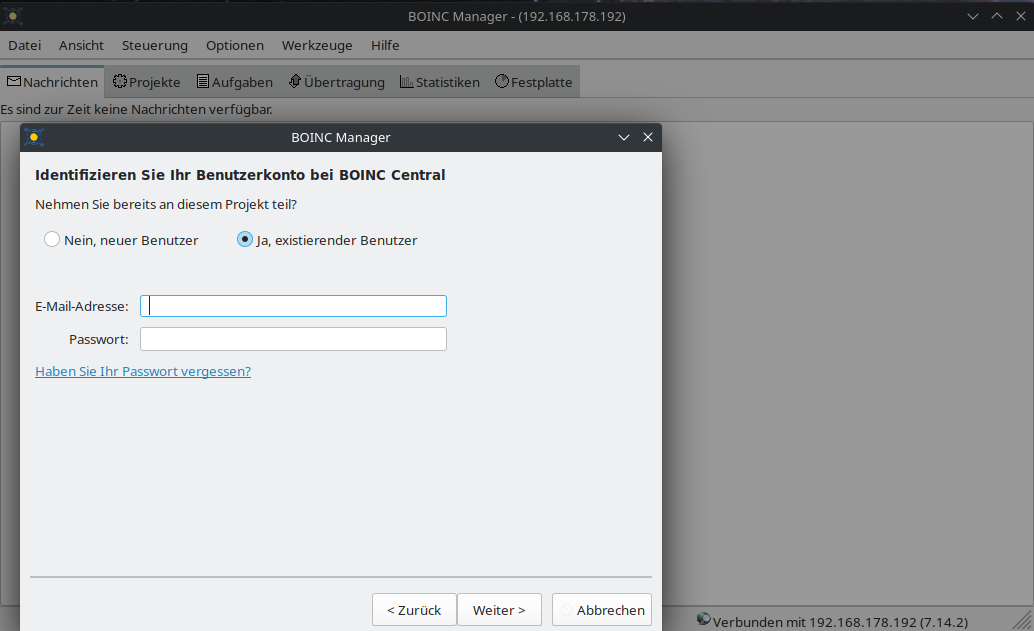Select "Nein, neuer Benutzer" radio button

pyautogui.click(x=52, y=240)
